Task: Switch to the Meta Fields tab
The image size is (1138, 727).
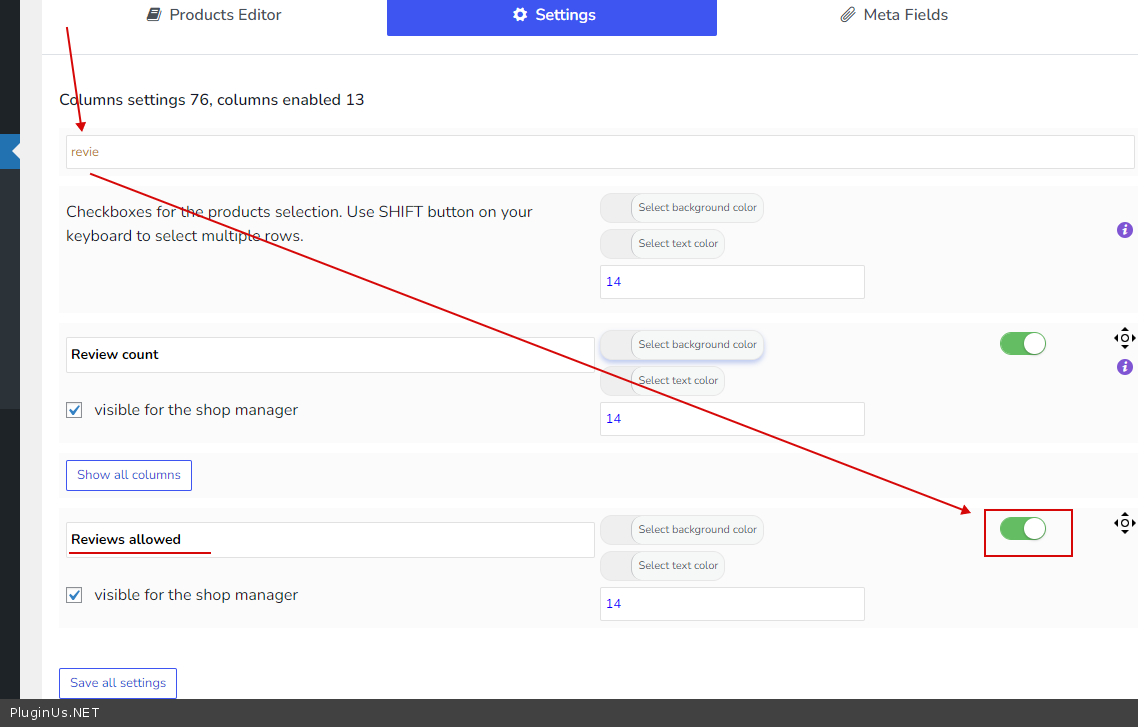Action: click(894, 15)
